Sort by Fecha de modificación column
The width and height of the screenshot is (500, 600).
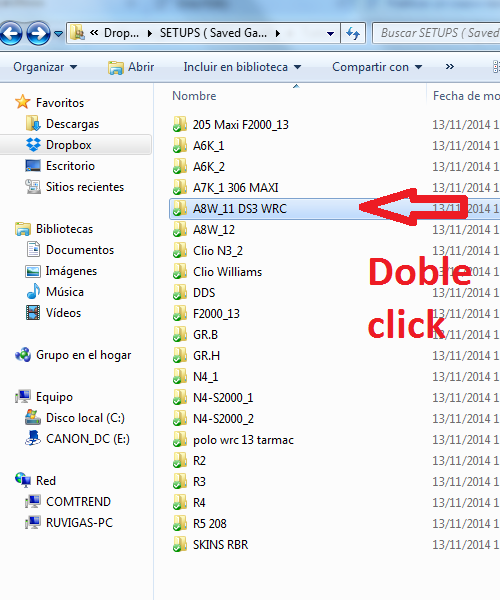pyautogui.click(x=466, y=96)
